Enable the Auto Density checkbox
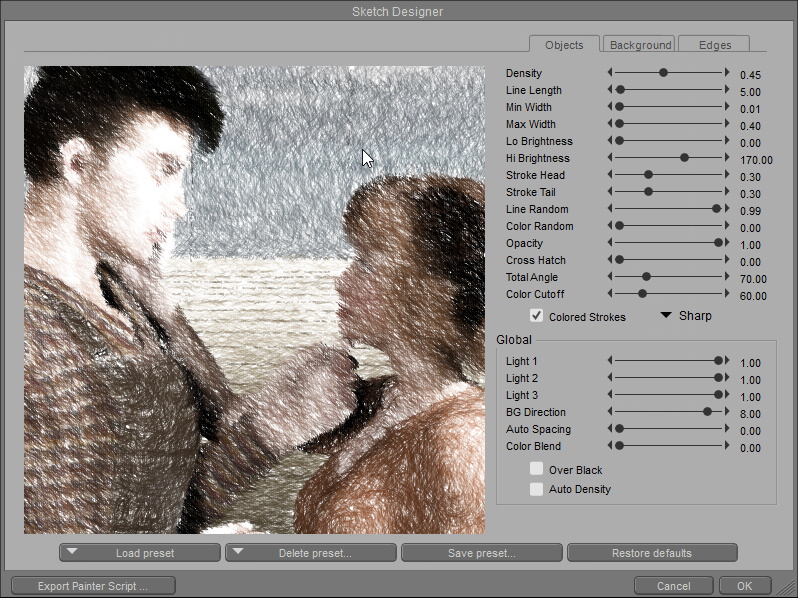 (537, 489)
